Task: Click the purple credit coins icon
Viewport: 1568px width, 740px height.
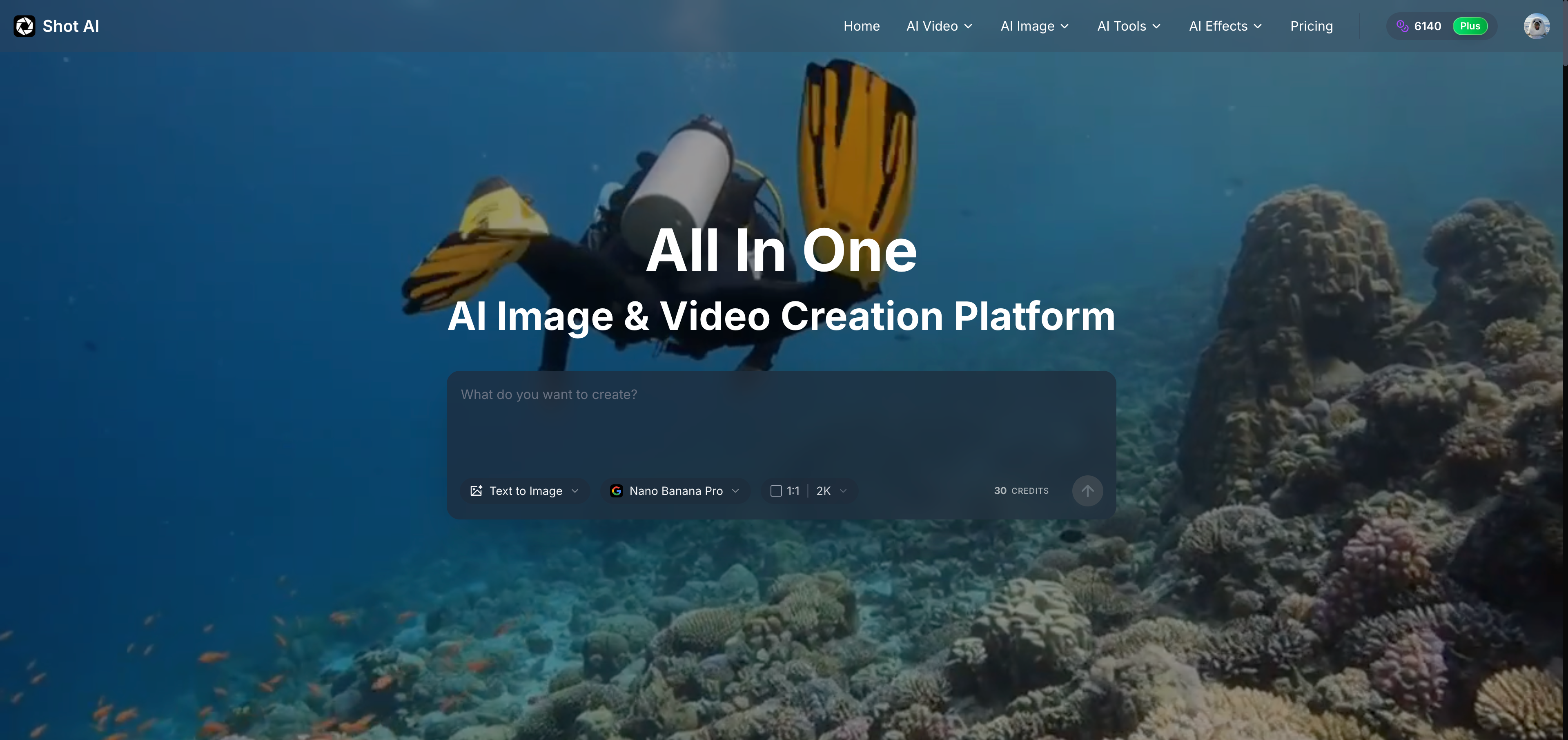Action: tap(1403, 26)
